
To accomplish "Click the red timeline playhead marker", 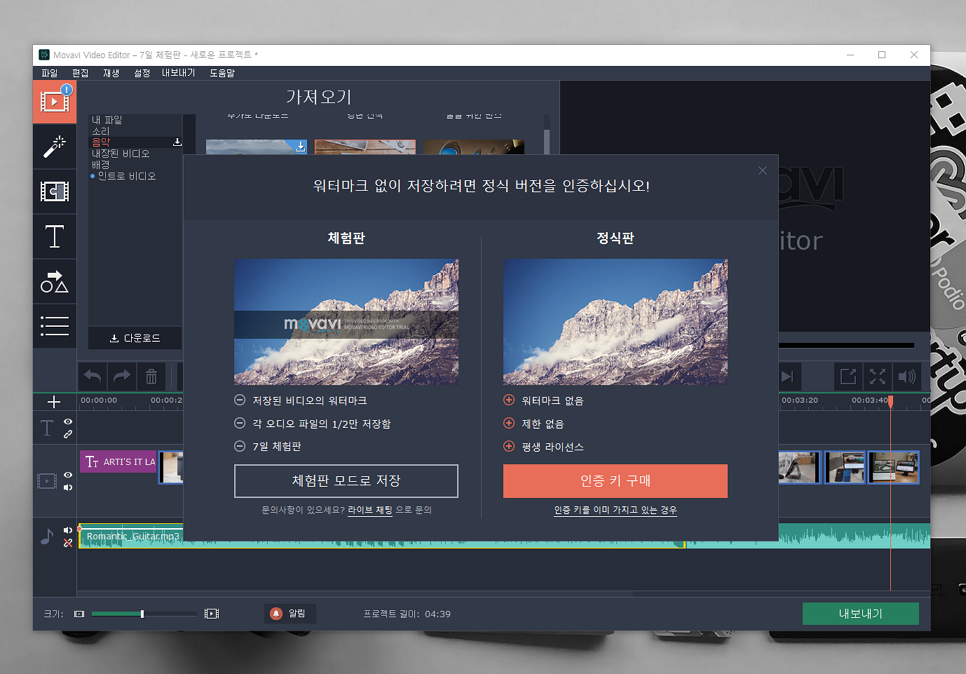I will (x=891, y=401).
